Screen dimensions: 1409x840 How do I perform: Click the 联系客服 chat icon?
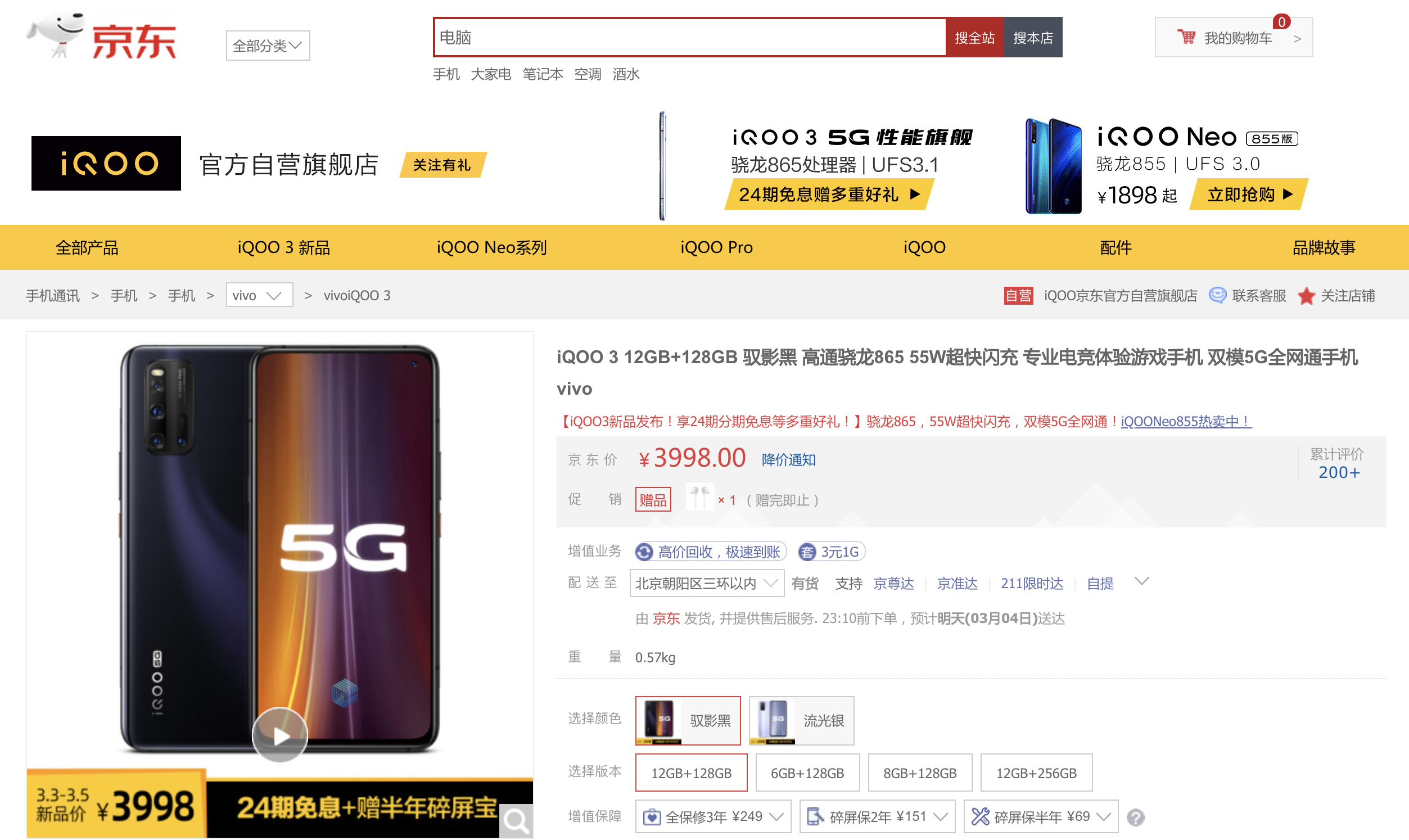pos(1217,296)
